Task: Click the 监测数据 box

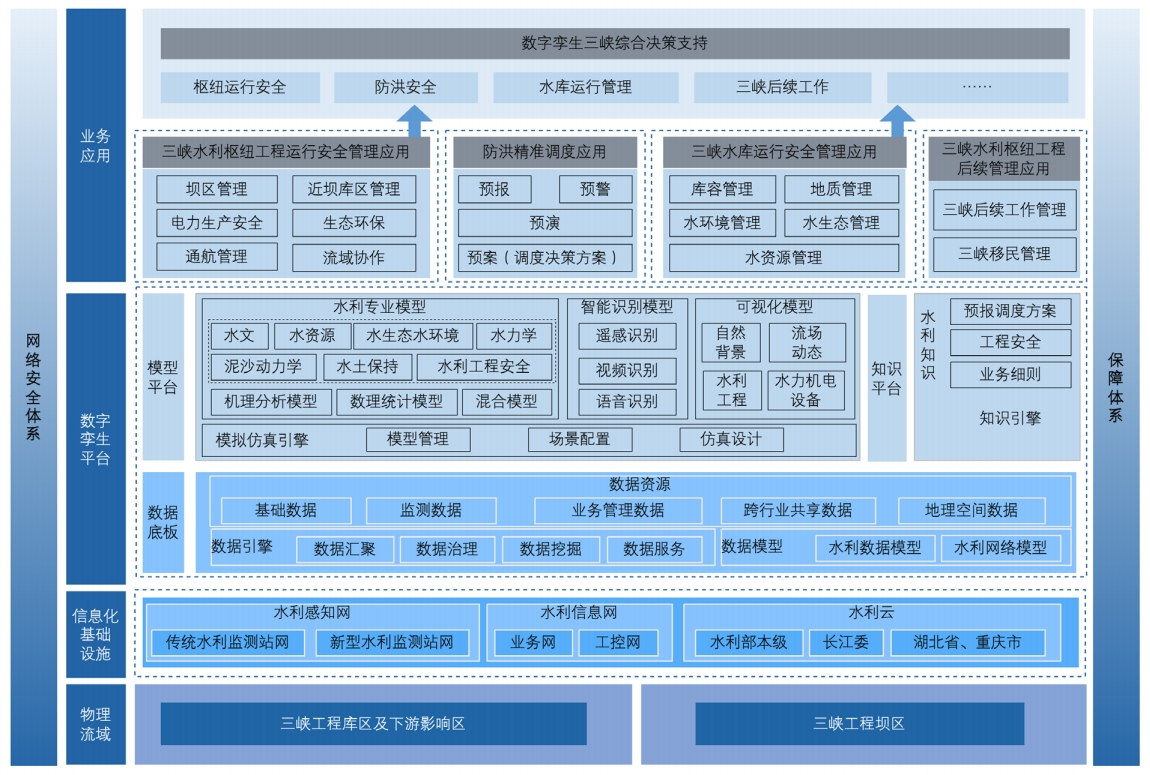Action: point(431,510)
